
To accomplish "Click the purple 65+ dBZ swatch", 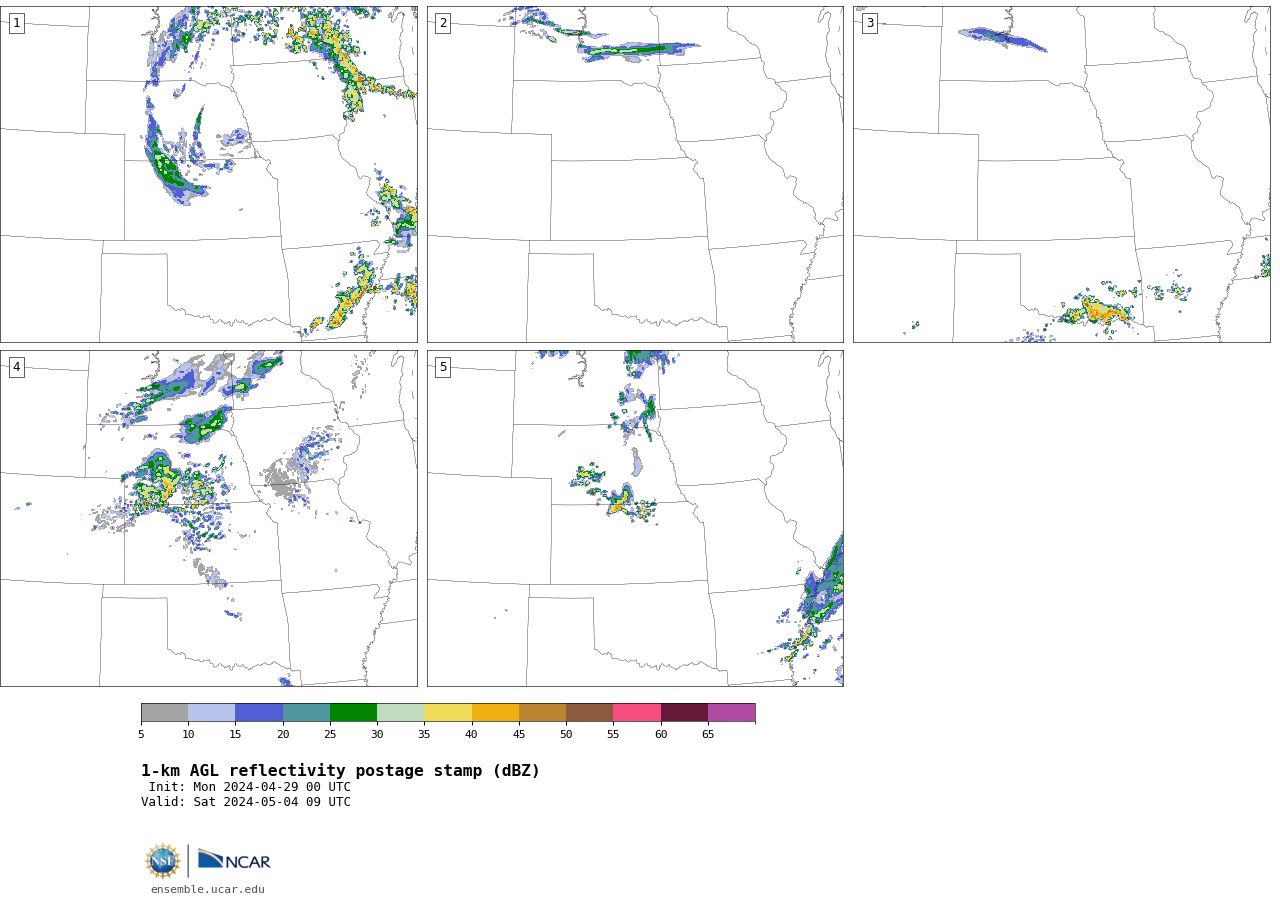I will click(x=731, y=713).
